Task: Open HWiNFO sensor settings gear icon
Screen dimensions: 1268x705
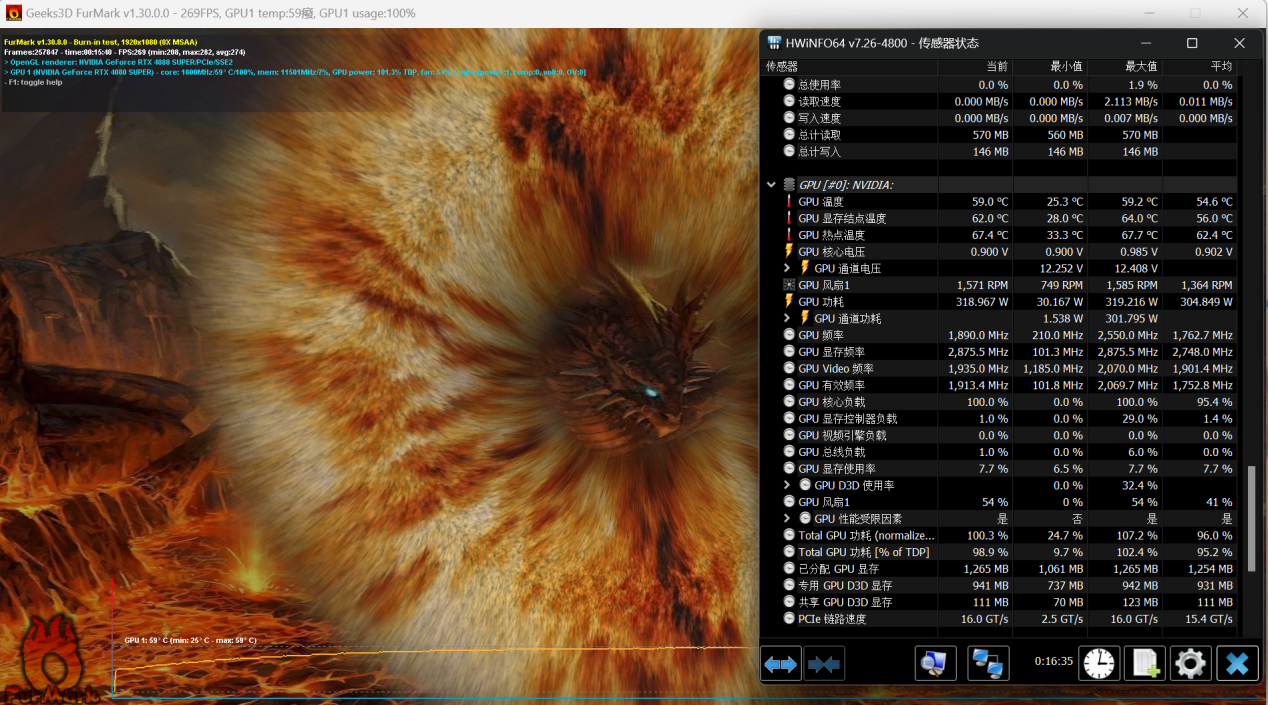Action: (1190, 663)
